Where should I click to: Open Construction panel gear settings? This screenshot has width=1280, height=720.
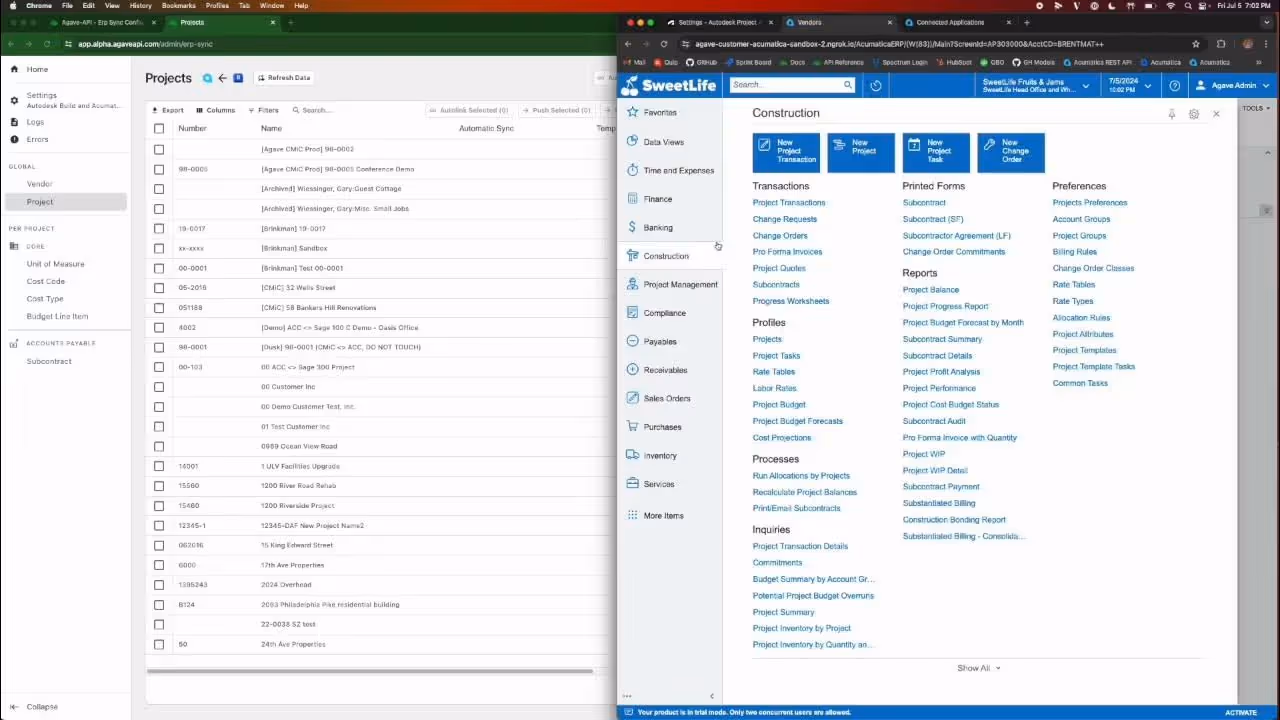point(1194,114)
